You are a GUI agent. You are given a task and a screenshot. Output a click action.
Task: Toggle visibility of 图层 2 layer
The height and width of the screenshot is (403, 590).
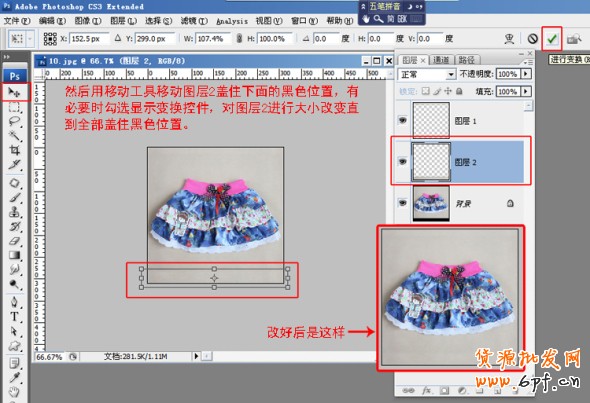(x=403, y=162)
